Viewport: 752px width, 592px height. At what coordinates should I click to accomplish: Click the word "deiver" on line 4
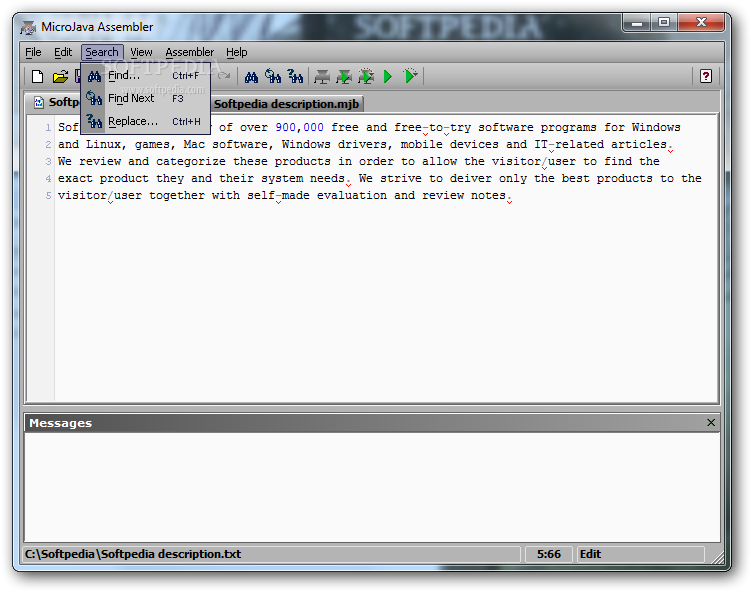470,178
